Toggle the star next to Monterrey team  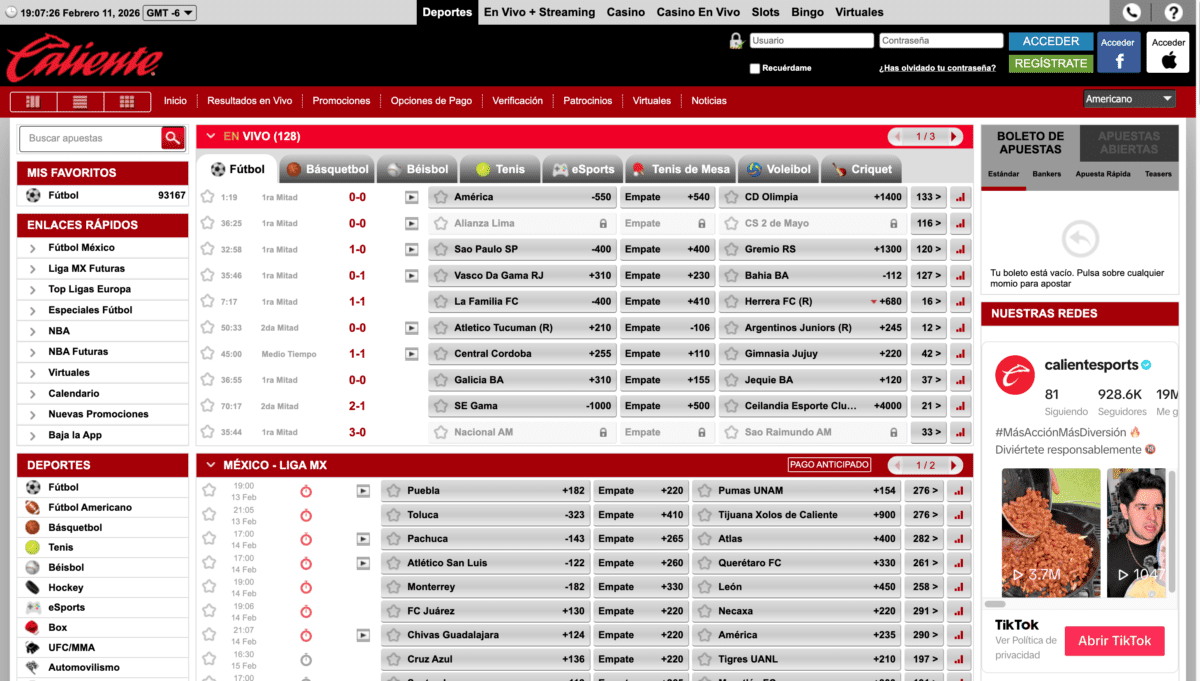pyautogui.click(x=394, y=587)
